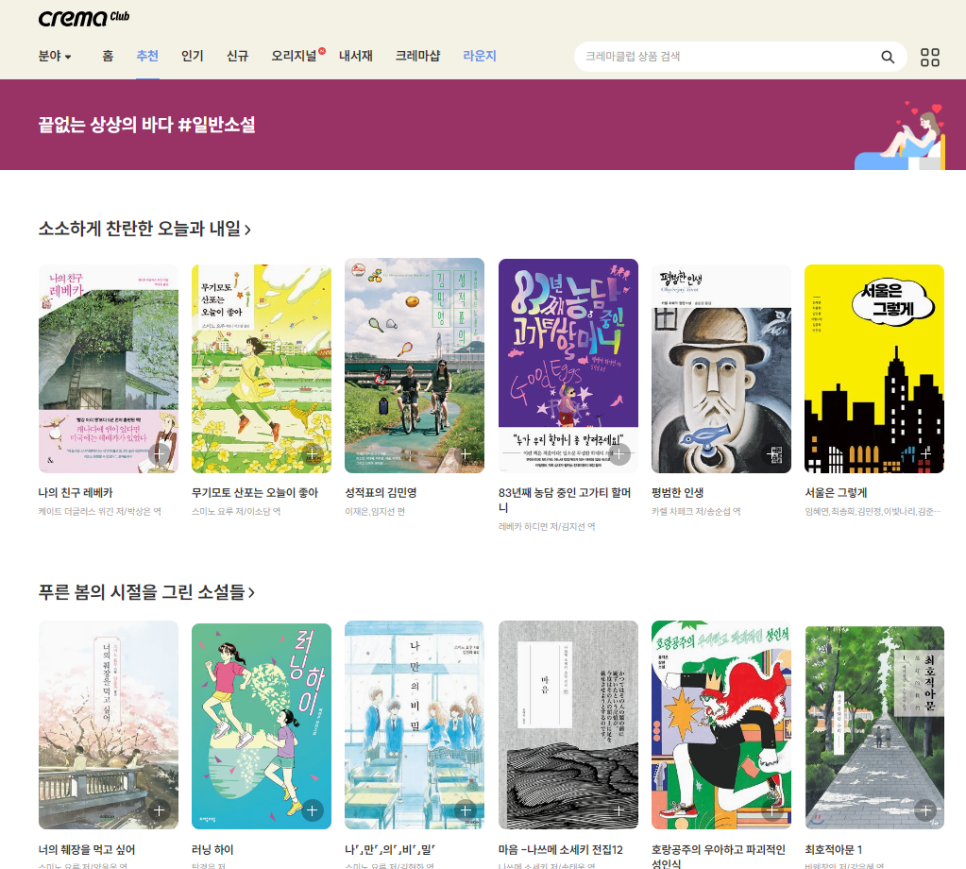
Task: Click title link 83년째 농담 중인 고가티 할머니
Action: [x=564, y=500]
